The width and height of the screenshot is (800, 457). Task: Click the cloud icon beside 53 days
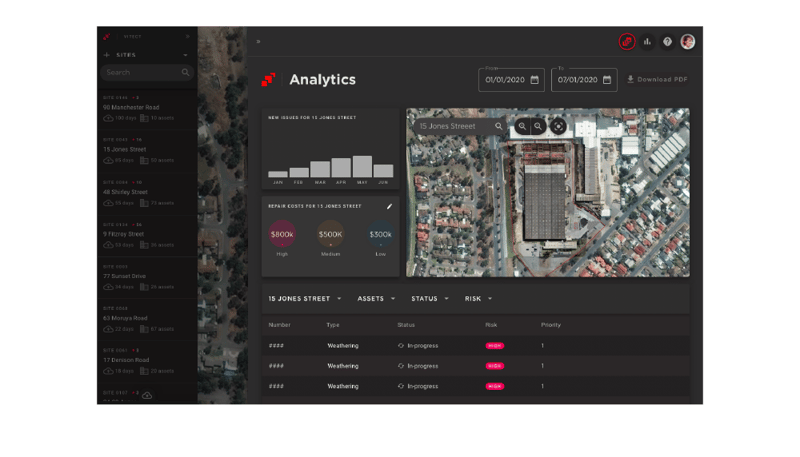click(108, 245)
